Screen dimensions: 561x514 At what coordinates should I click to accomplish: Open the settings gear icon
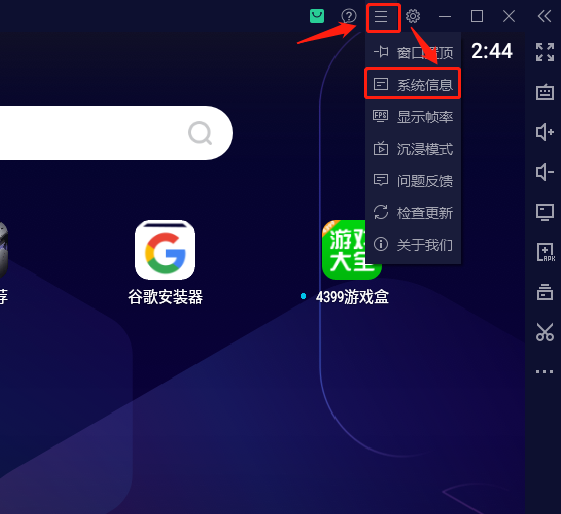[413, 16]
